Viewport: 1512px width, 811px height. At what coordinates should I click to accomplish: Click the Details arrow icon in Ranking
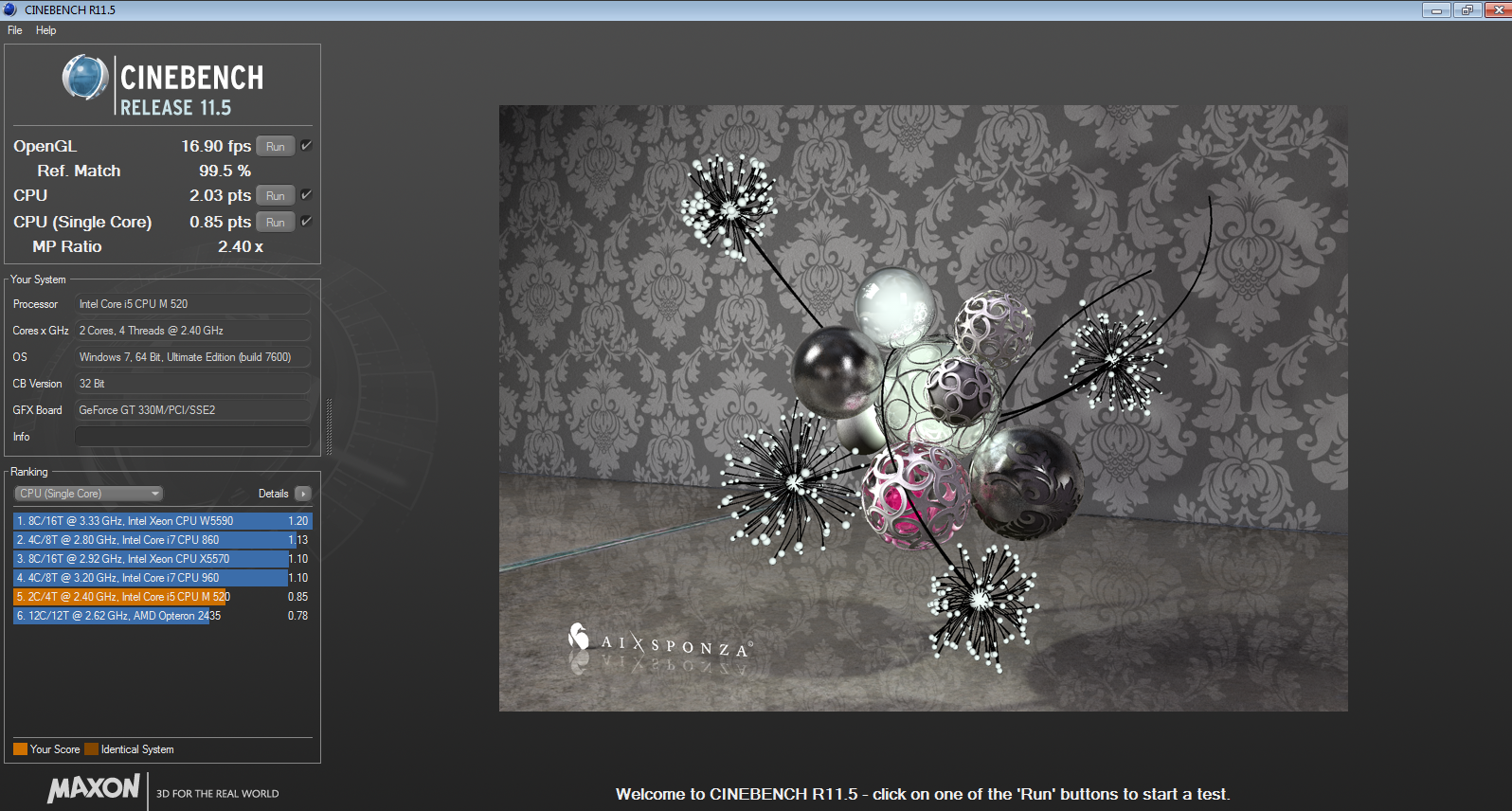(x=303, y=494)
